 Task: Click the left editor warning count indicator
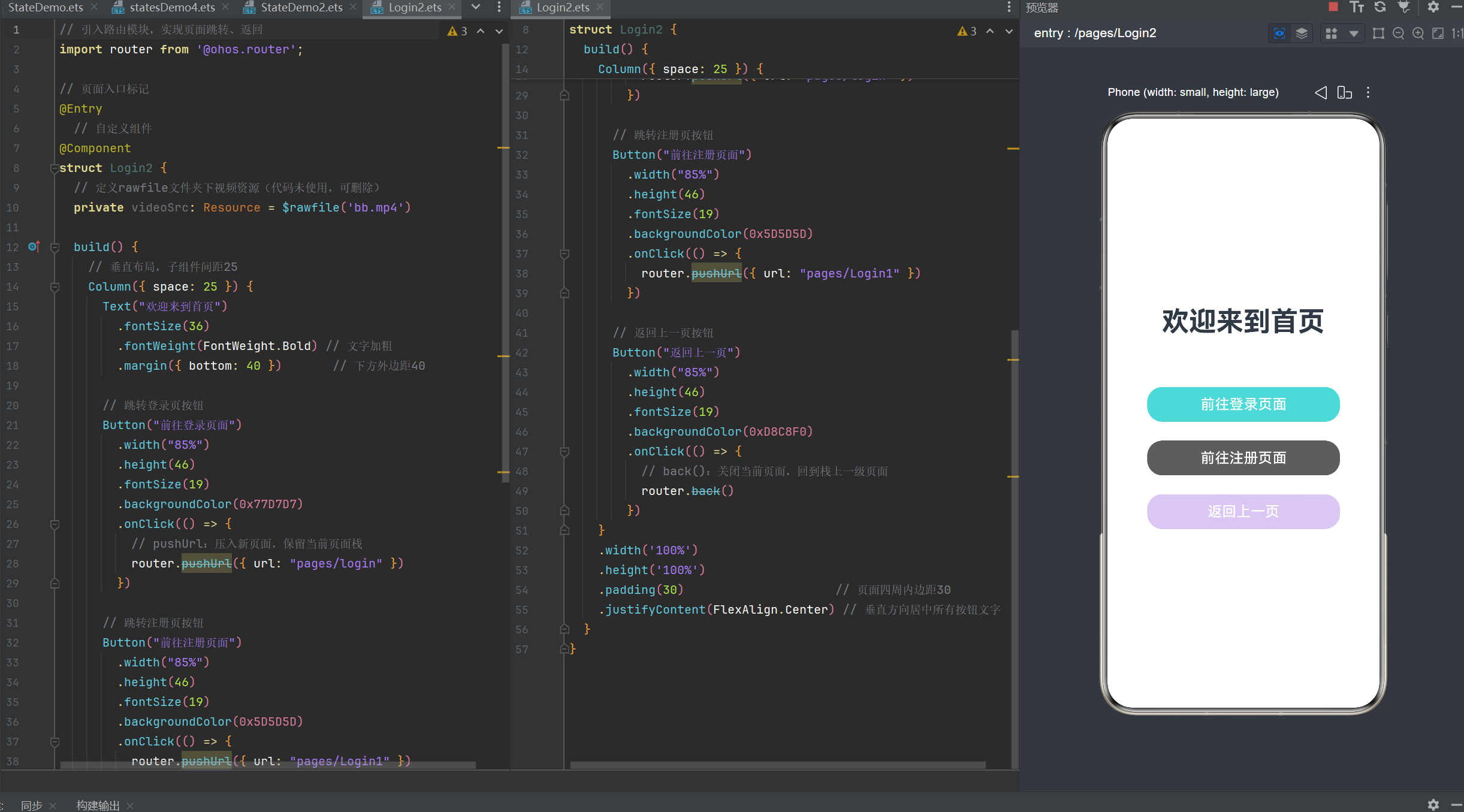(457, 31)
